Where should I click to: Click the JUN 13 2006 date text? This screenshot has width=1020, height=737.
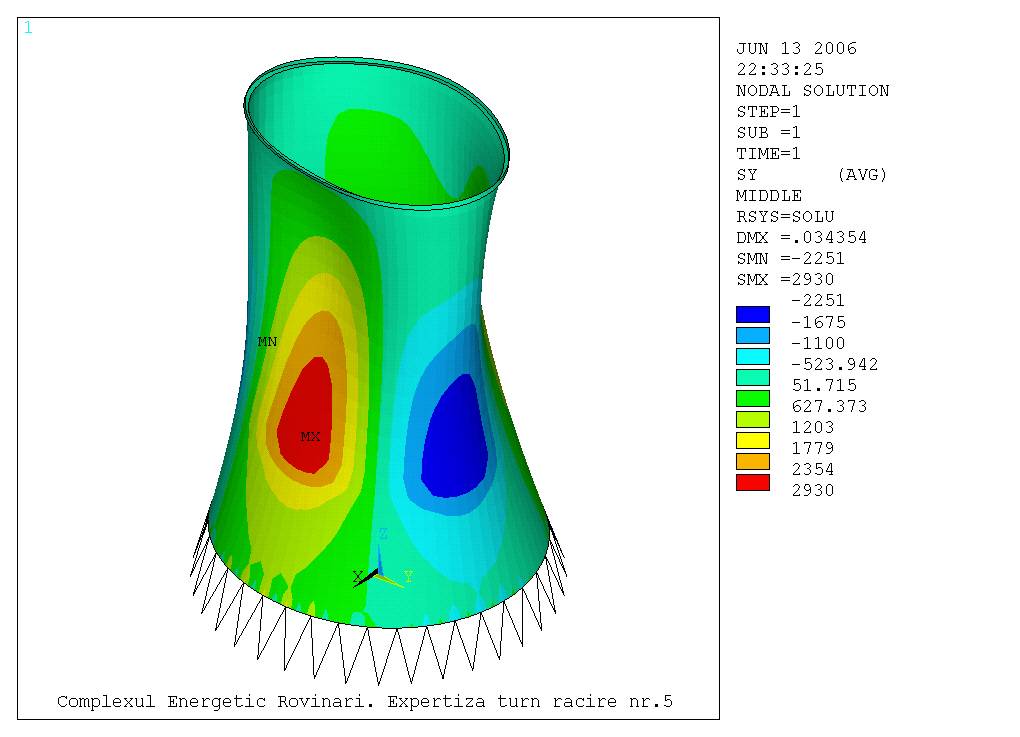(796, 49)
